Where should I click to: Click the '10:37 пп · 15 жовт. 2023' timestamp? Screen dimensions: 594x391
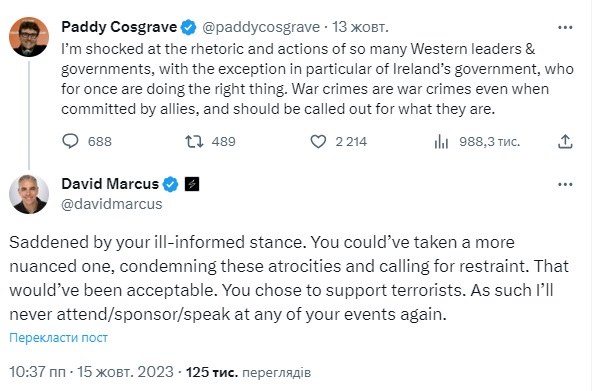pos(91,372)
